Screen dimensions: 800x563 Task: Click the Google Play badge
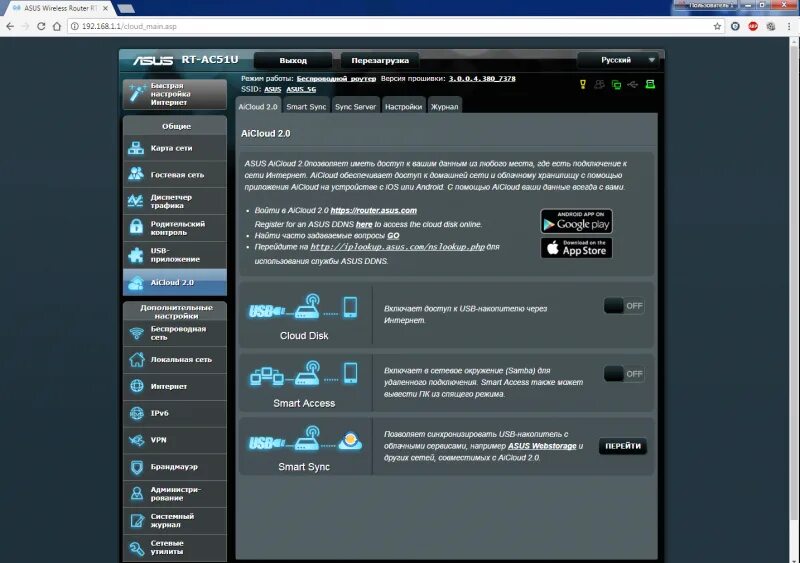(577, 221)
